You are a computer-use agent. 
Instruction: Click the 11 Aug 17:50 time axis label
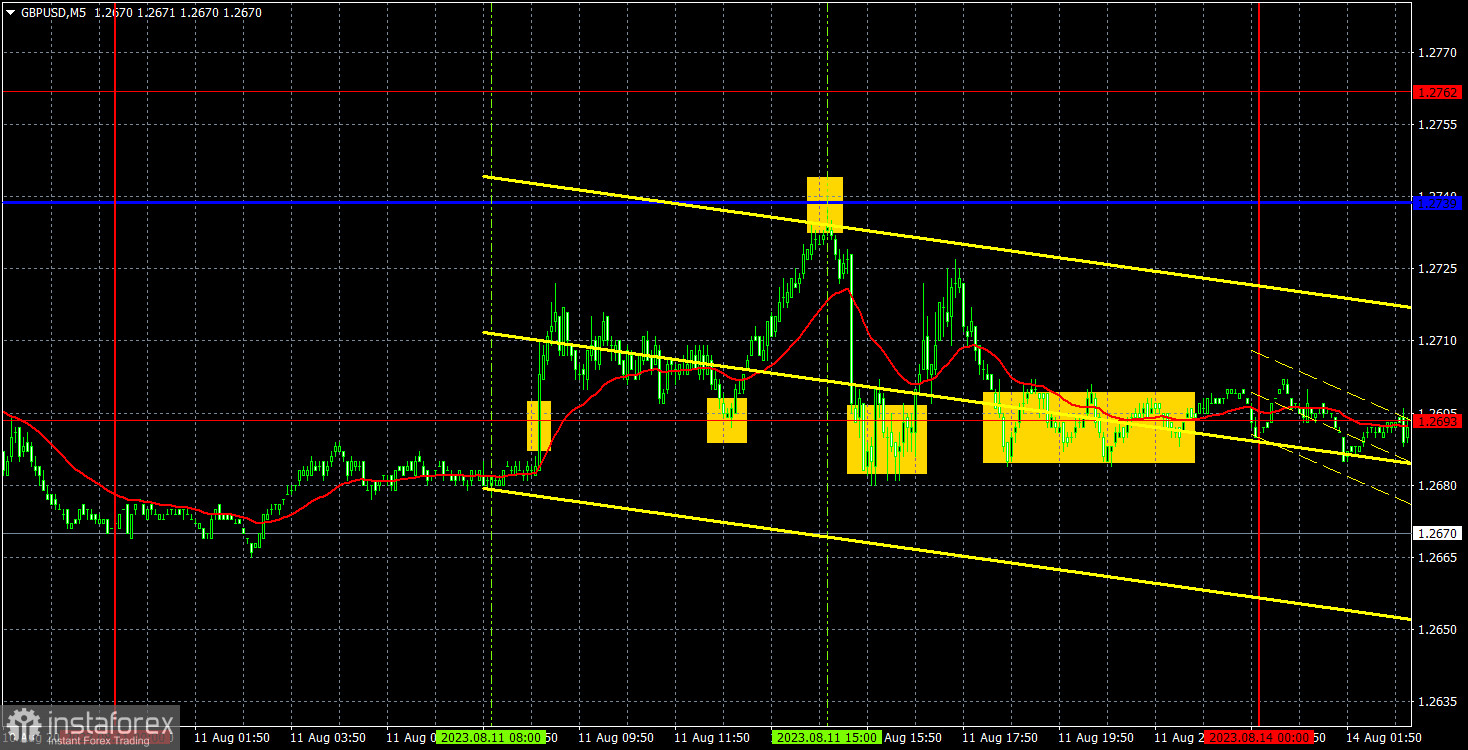[x=1001, y=737]
